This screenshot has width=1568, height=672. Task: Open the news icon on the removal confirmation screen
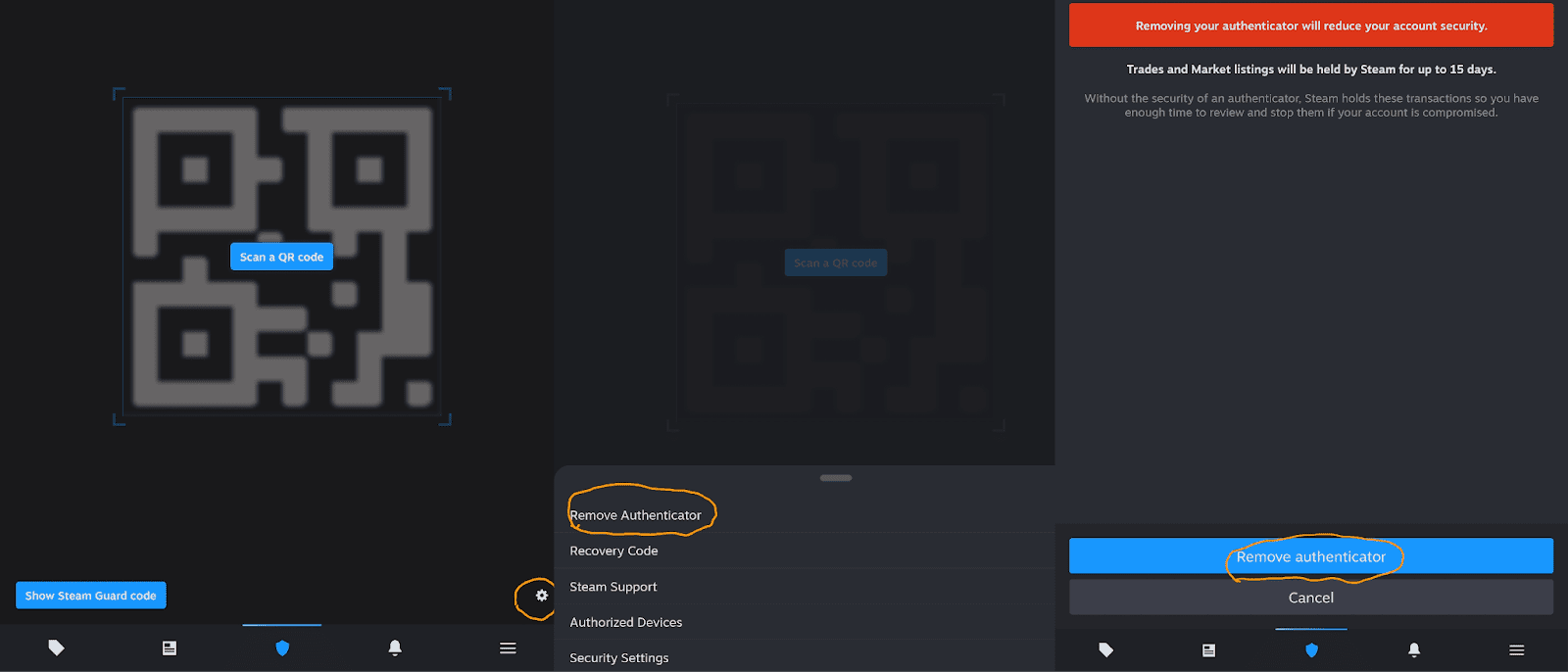[1209, 649]
